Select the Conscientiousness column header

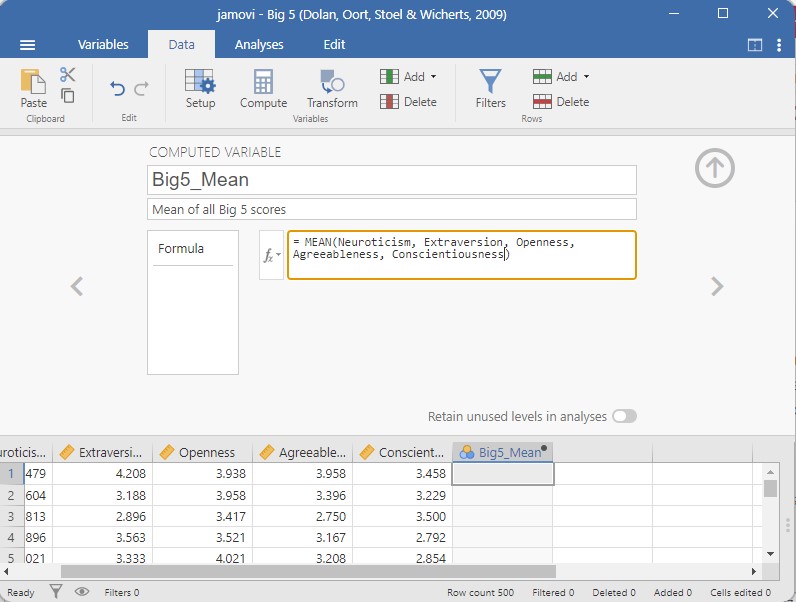402,452
